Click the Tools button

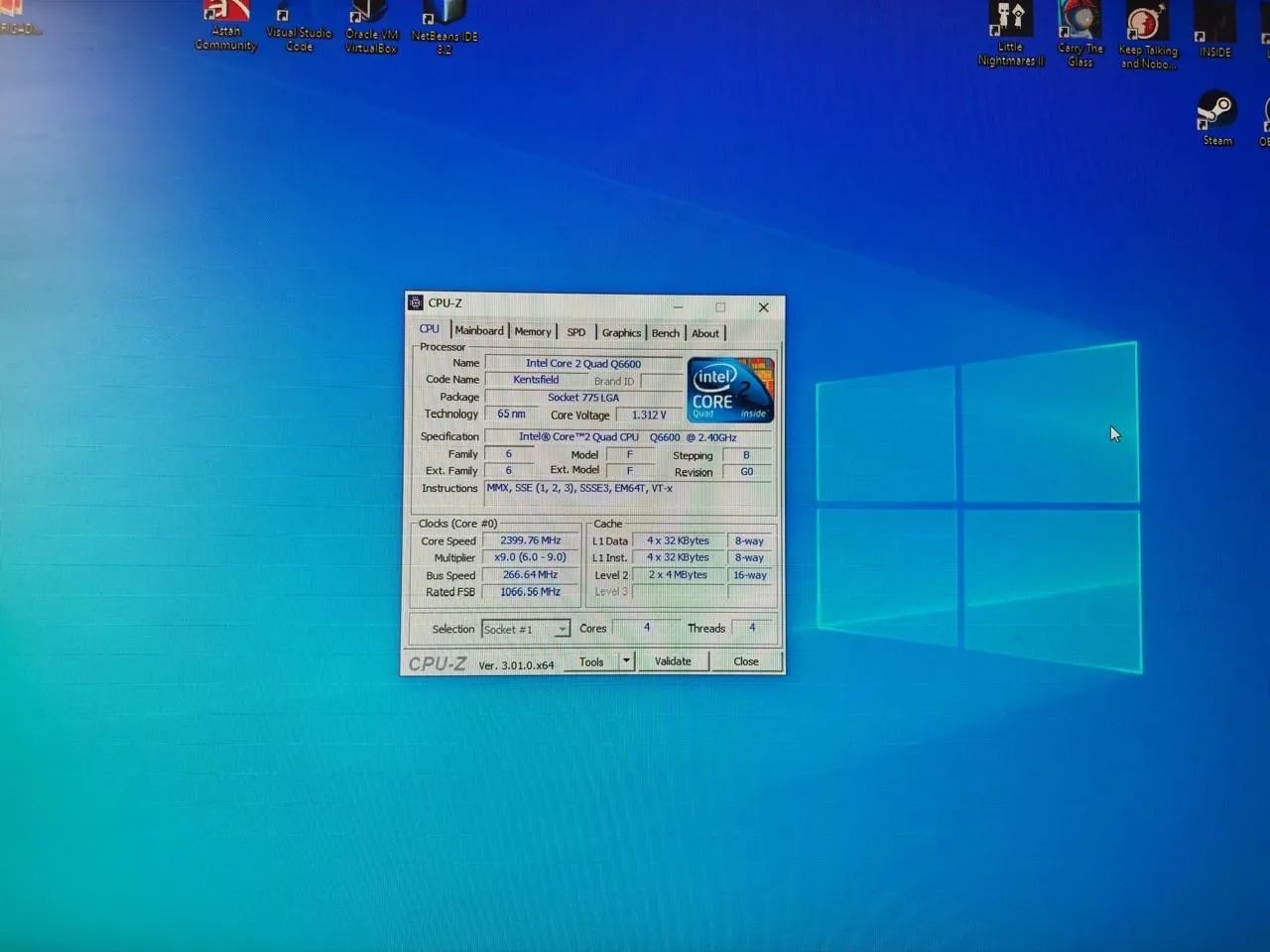(x=591, y=661)
